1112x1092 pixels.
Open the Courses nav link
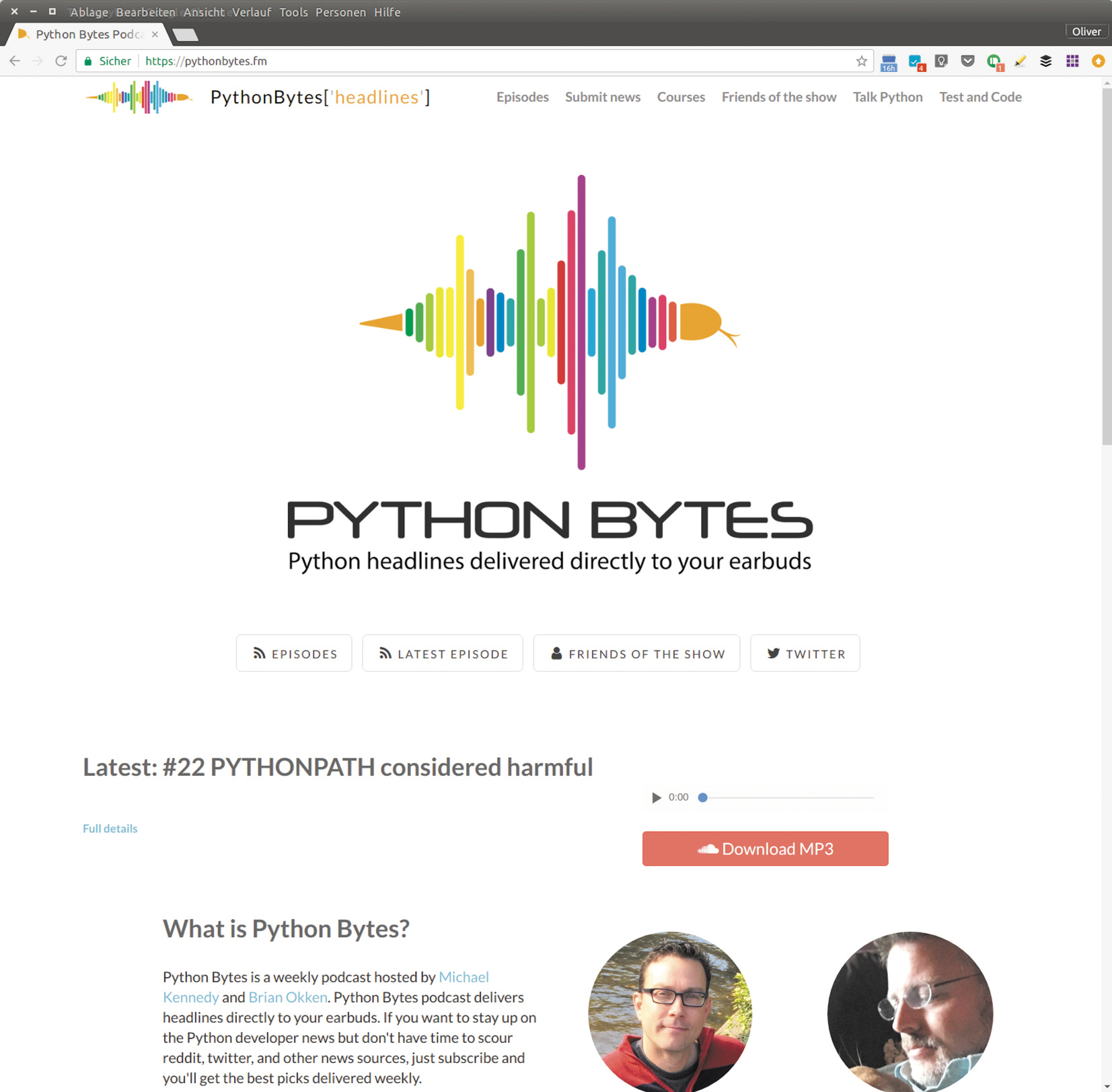coord(681,97)
